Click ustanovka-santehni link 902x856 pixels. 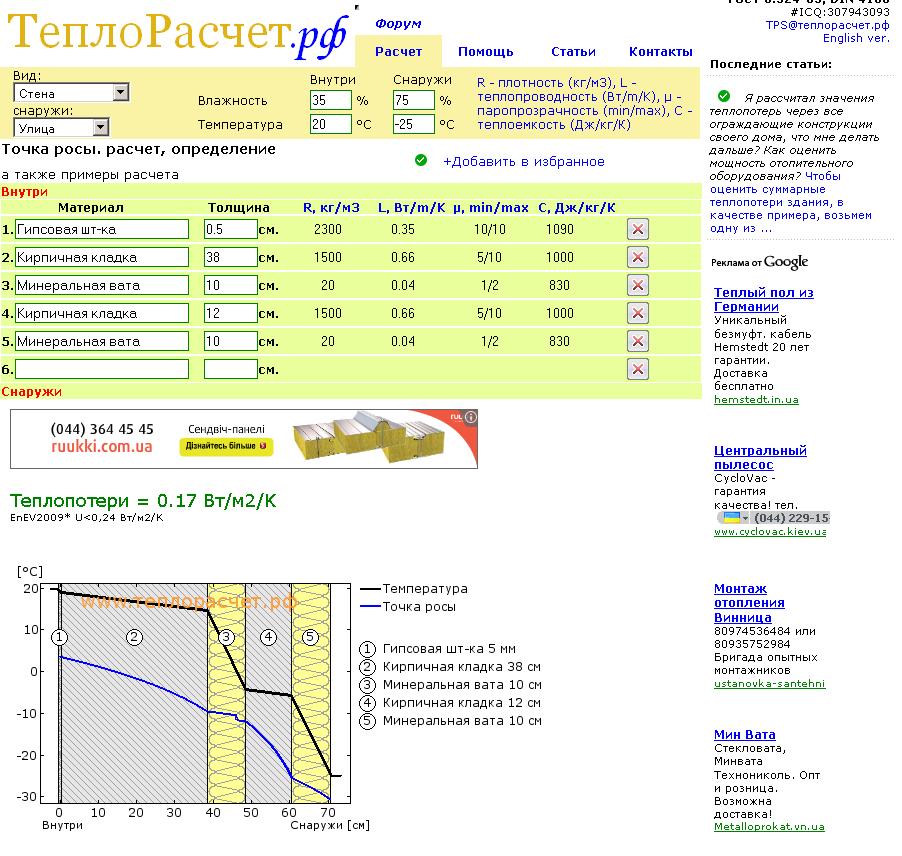769,683
